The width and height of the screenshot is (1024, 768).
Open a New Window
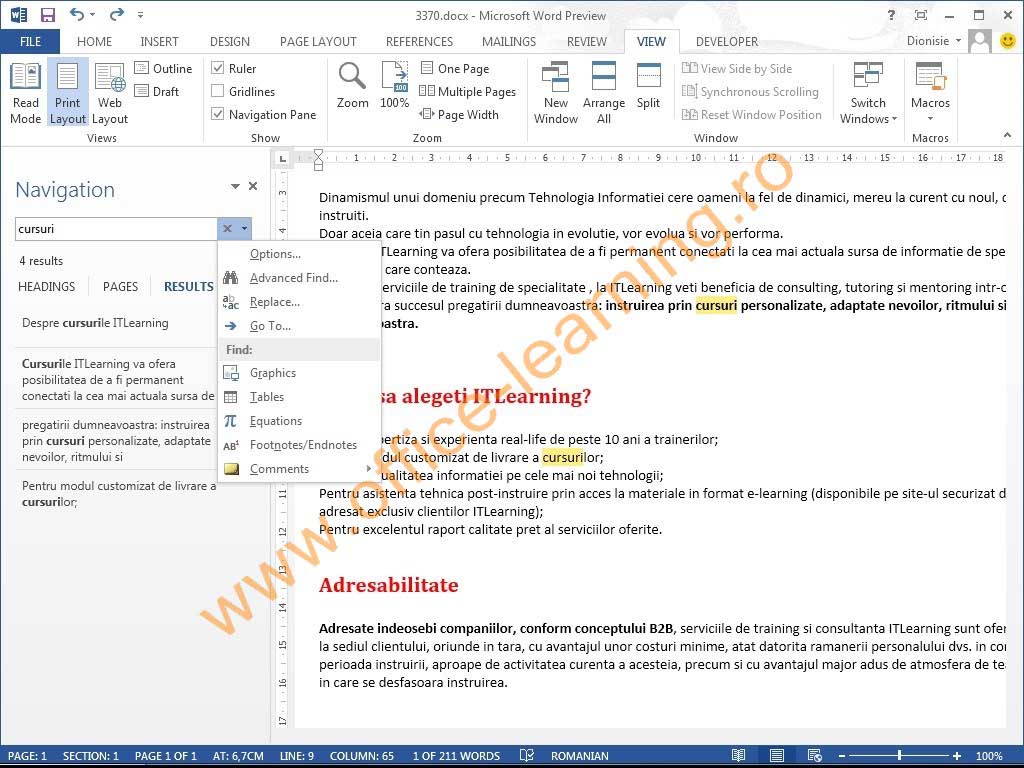pos(556,93)
